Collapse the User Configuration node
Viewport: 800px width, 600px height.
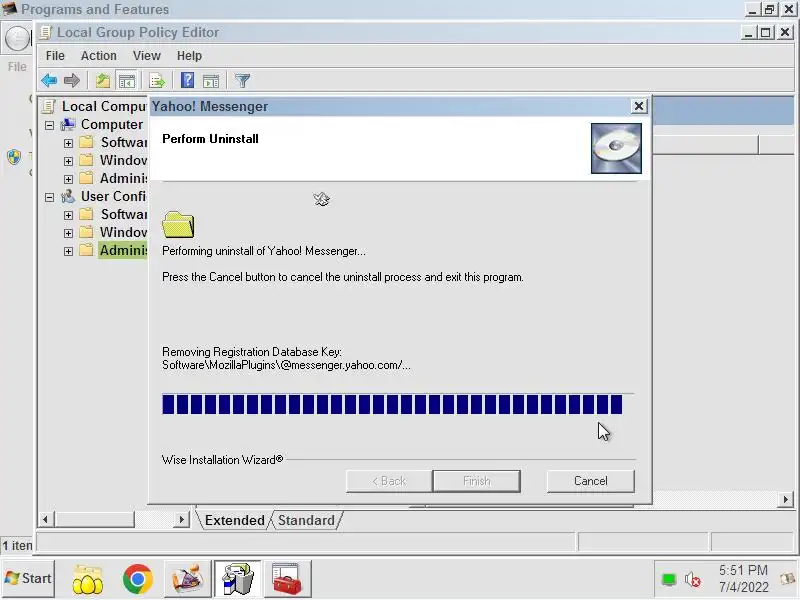49,197
